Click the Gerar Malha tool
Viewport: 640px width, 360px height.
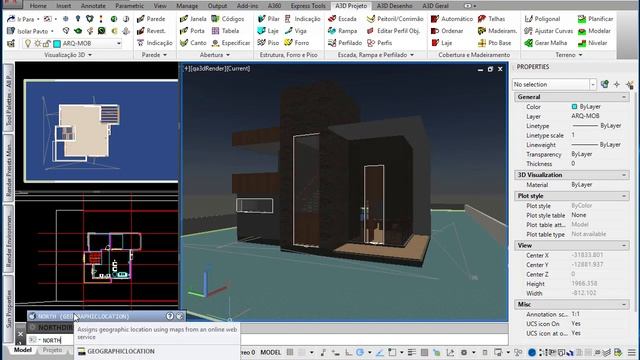click(x=546, y=42)
